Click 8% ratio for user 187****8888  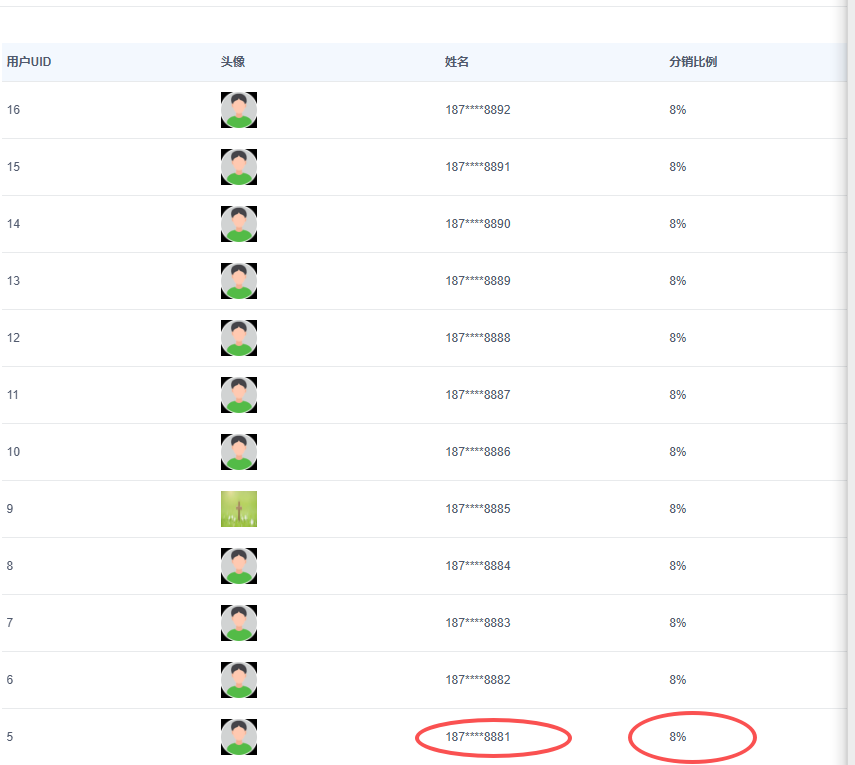tap(678, 338)
